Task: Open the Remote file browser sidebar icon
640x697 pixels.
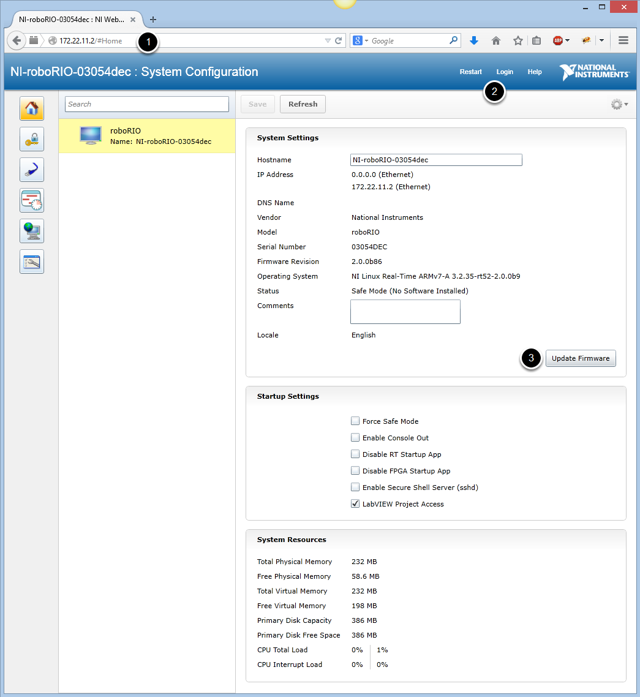Action: click(x=32, y=262)
